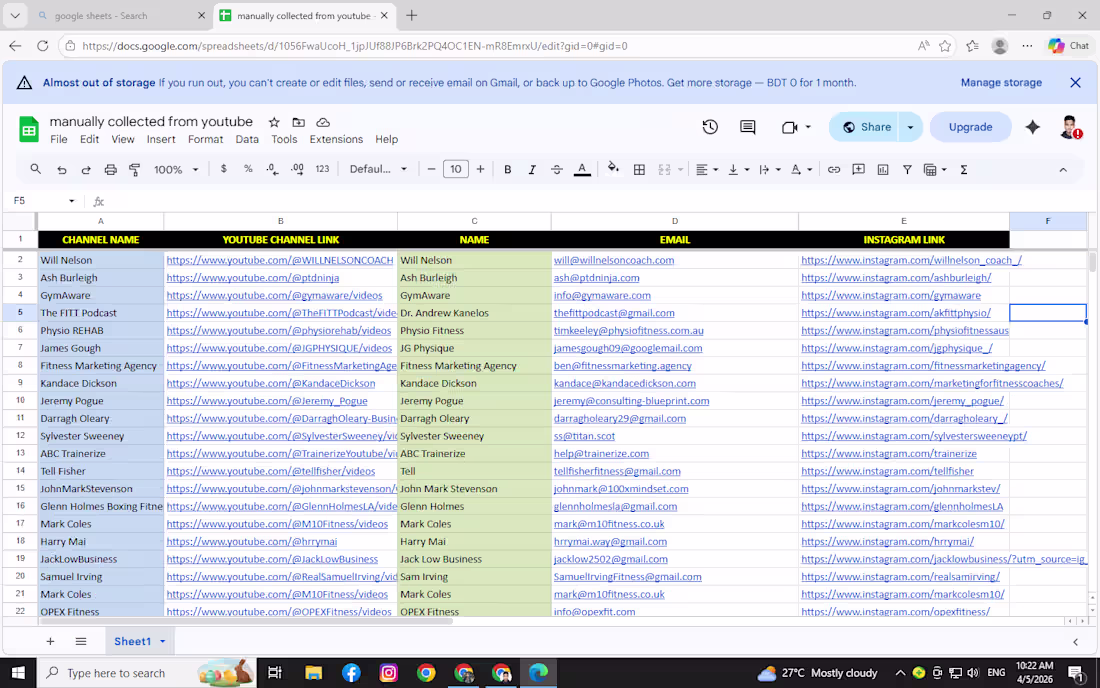1100x688 pixels.
Task: Create a filter with the funnel icon
Action: click(907, 169)
